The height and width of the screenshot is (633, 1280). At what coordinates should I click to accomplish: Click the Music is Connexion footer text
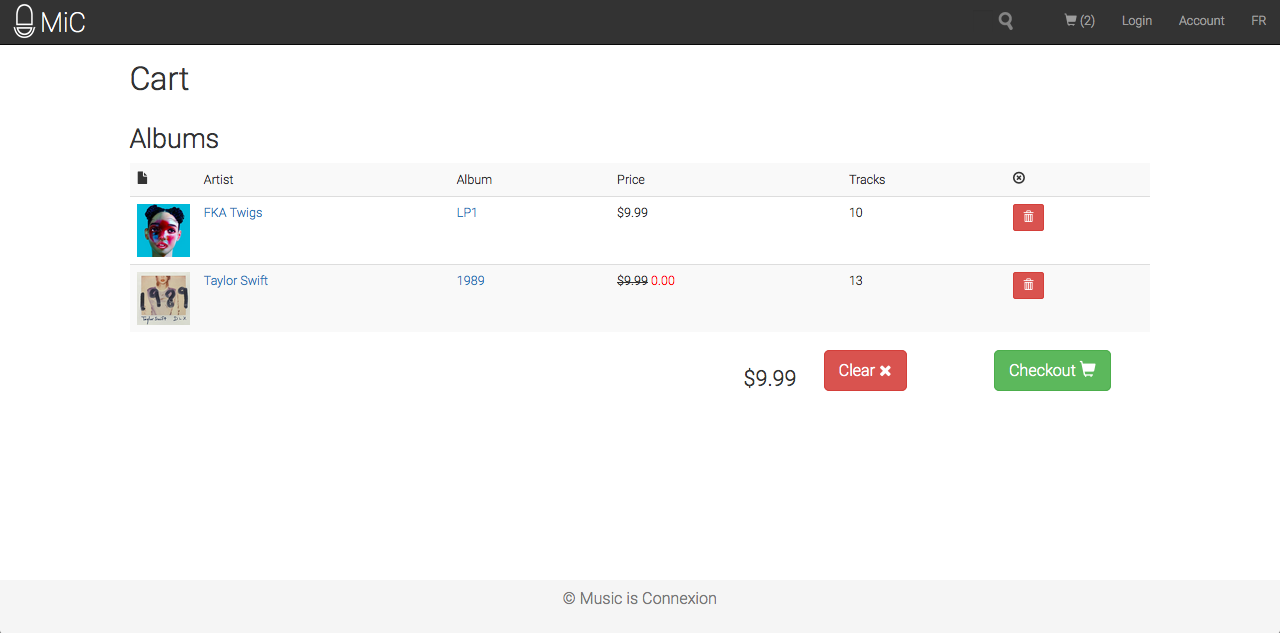pos(640,598)
